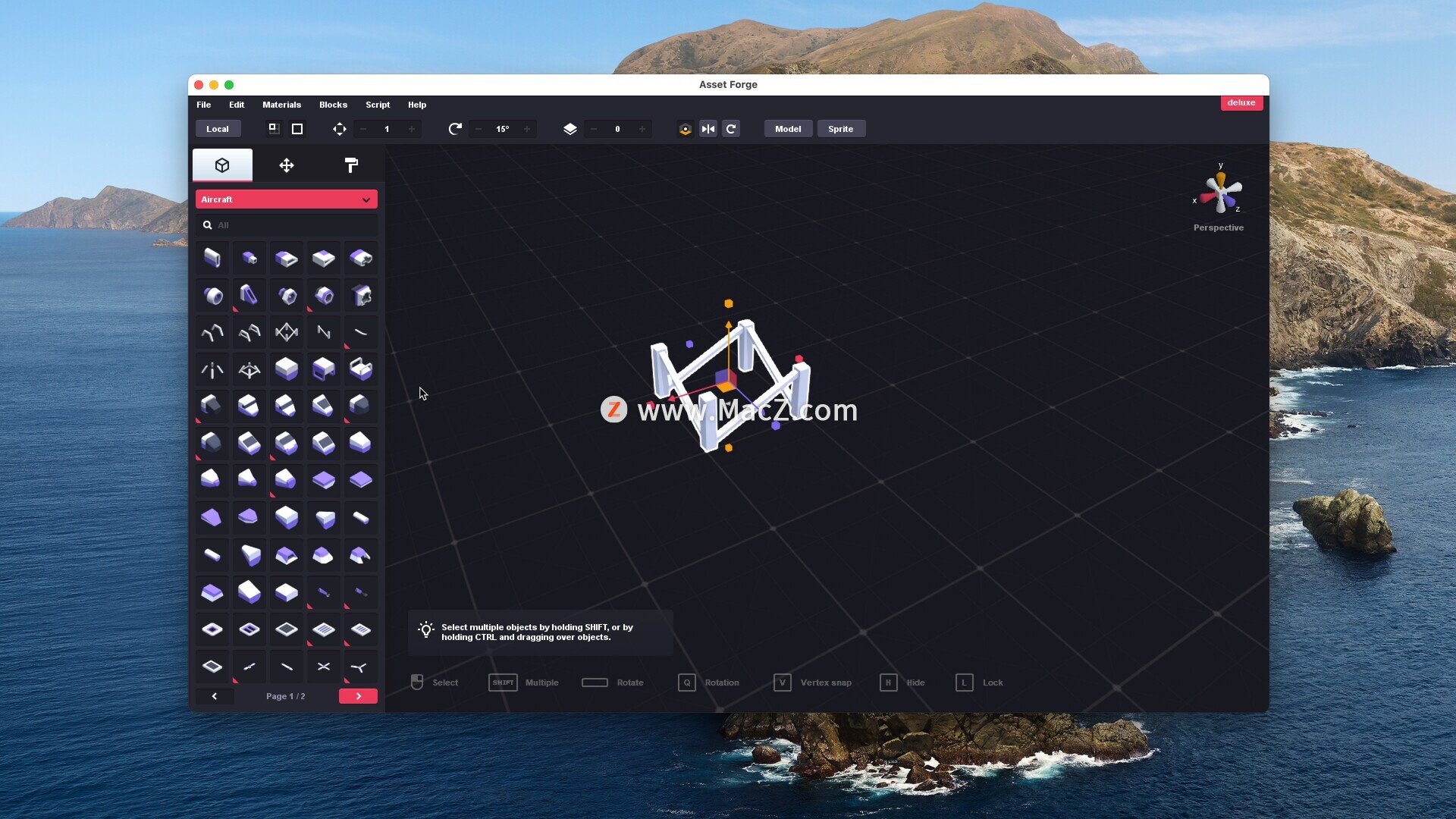This screenshot has height=819, width=1456.
Task: Click the Model button
Action: pos(788,129)
